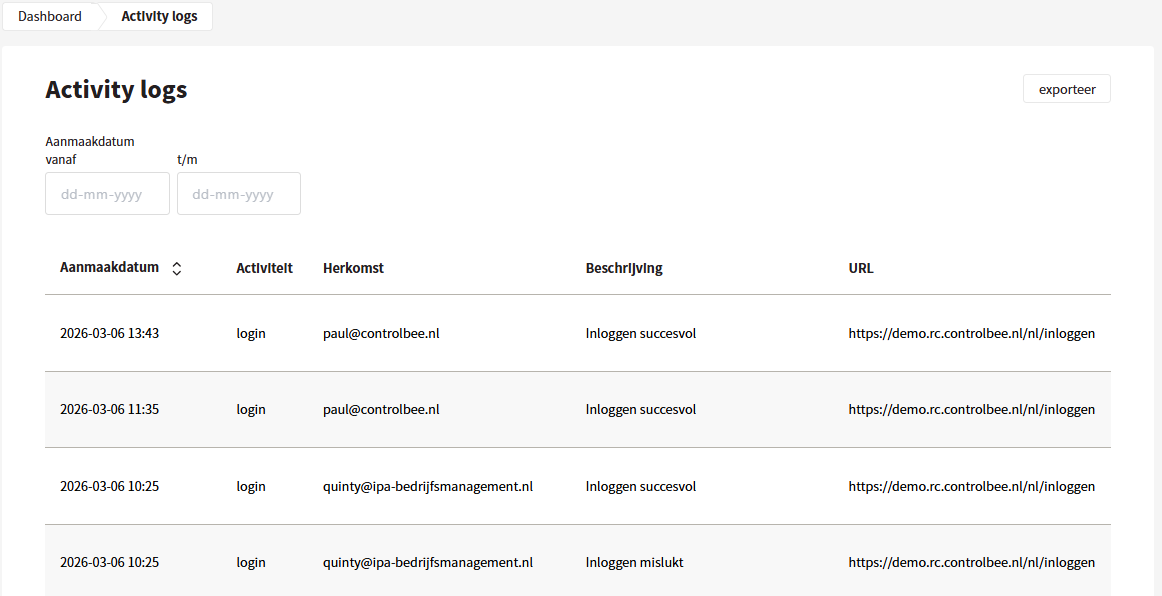The width and height of the screenshot is (1162, 596).
Task: Click the URL in the 13:43 row
Action: [x=972, y=334]
